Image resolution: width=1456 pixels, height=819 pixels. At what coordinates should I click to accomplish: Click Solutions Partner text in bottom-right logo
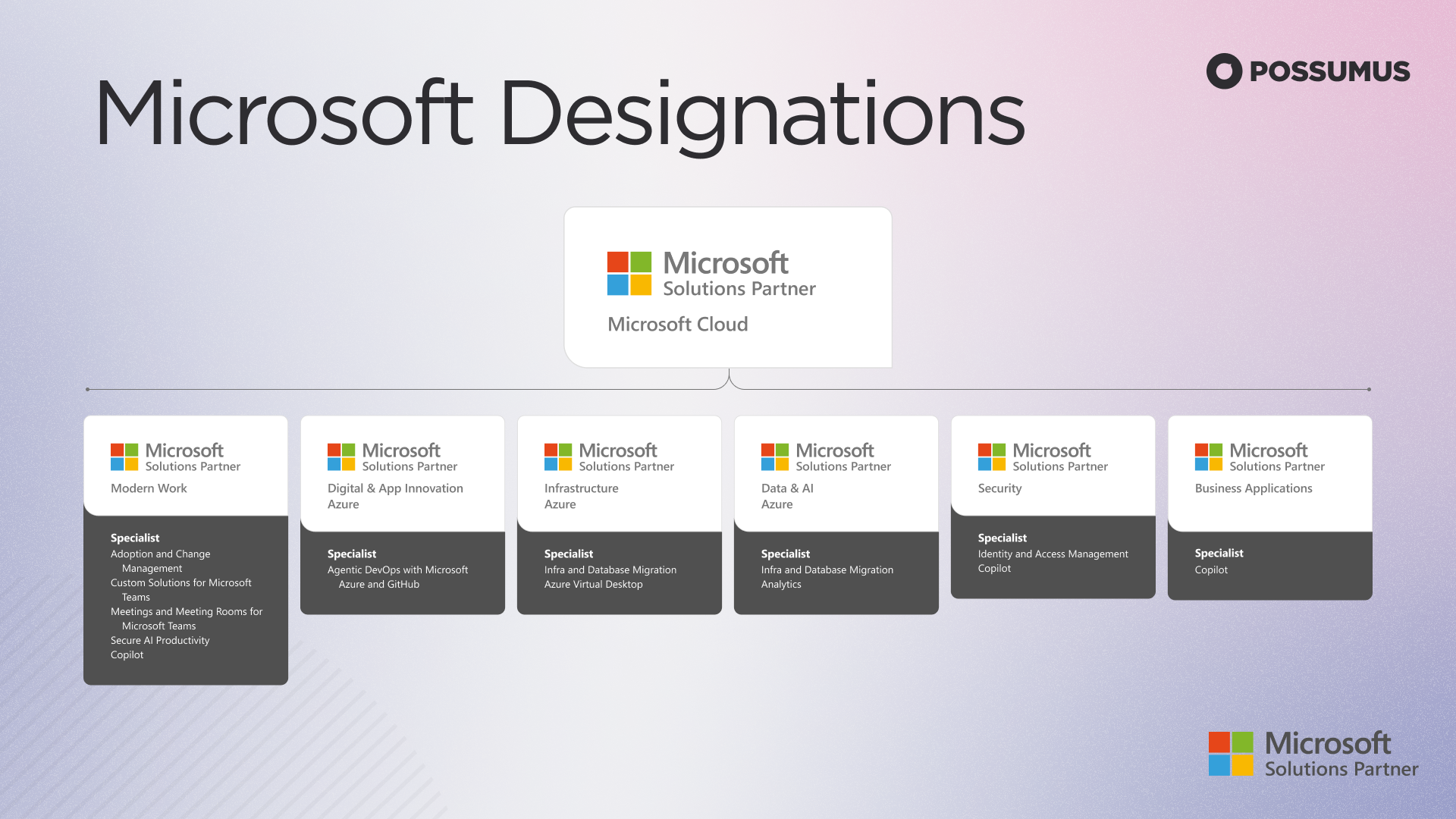1341,769
